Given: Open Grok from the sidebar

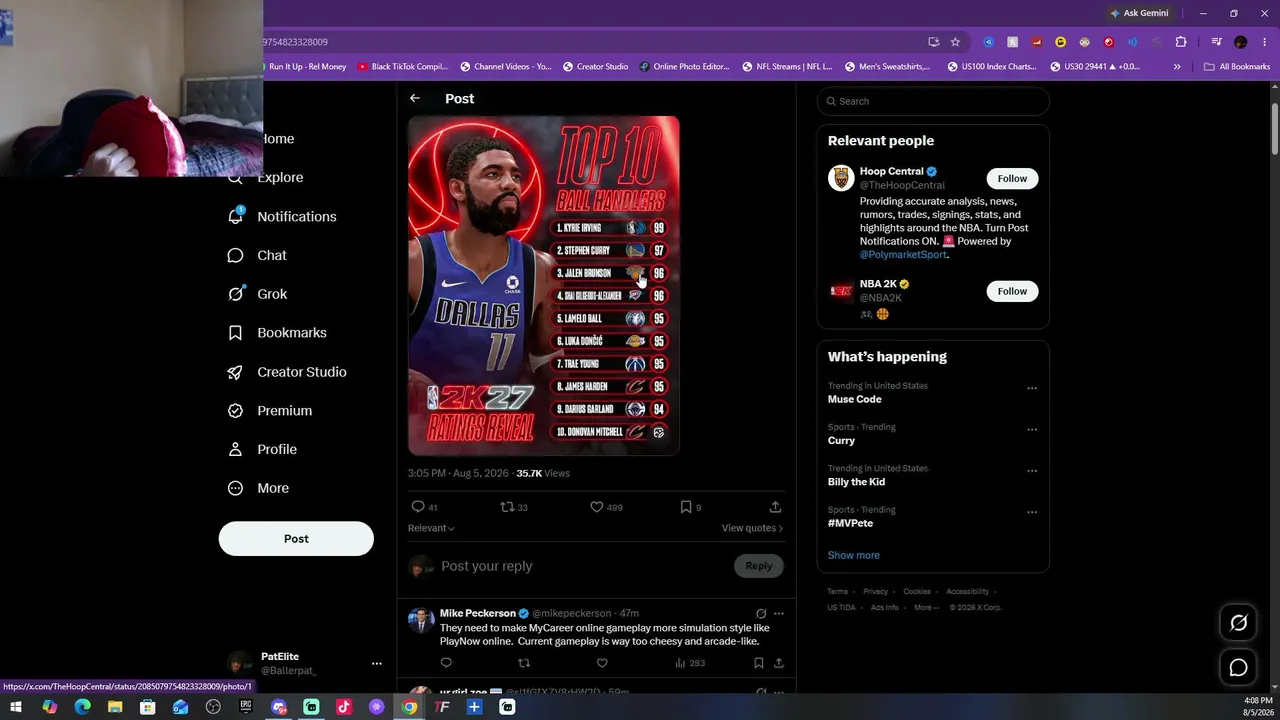Looking at the screenshot, I should 258,294.
